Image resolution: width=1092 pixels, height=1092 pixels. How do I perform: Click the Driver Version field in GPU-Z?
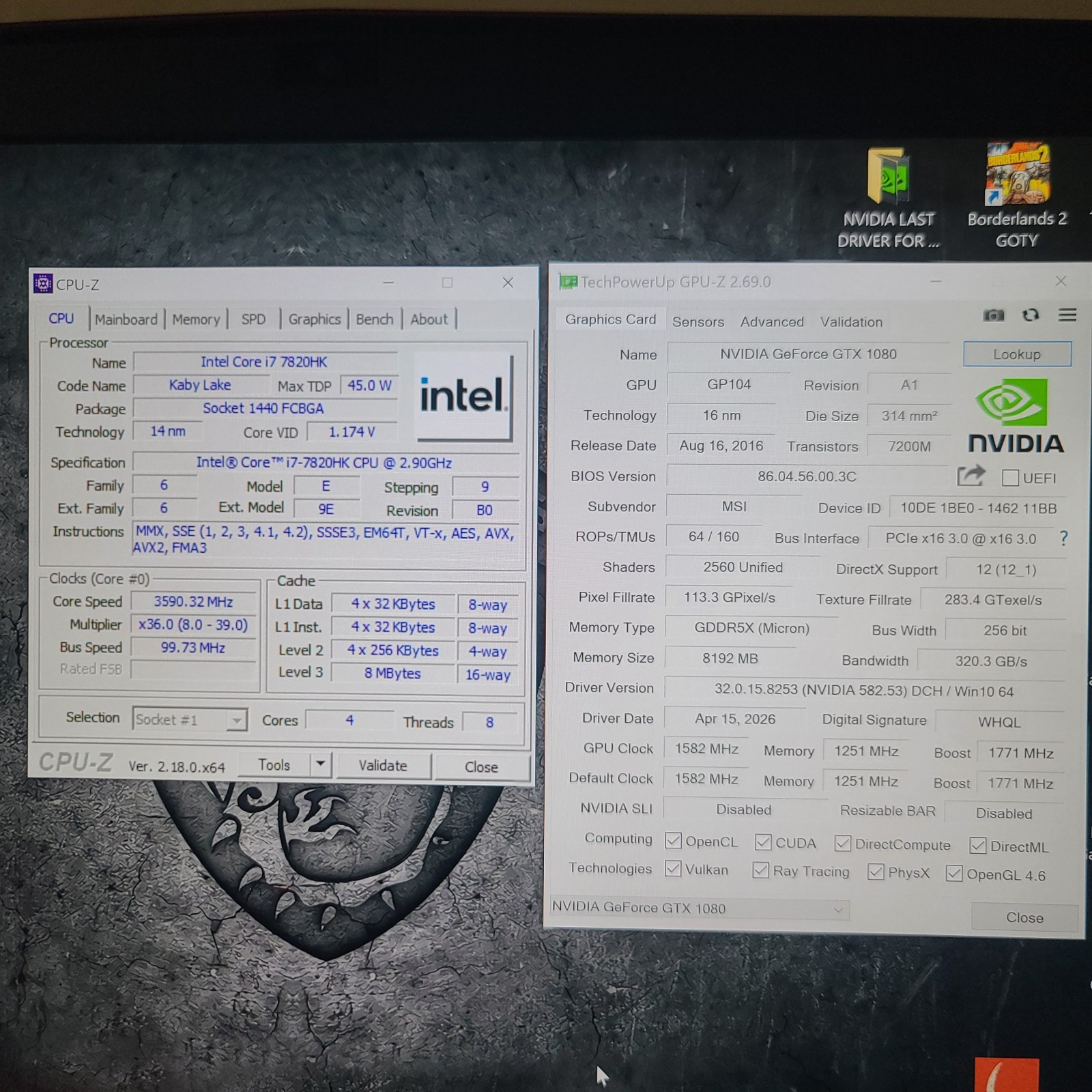click(x=864, y=690)
